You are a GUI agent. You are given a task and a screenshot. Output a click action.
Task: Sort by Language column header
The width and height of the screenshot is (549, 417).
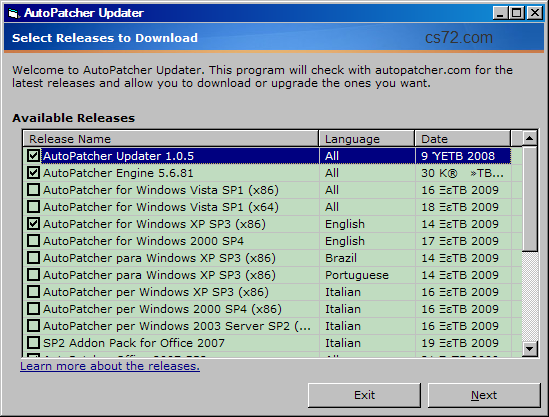tap(367, 139)
